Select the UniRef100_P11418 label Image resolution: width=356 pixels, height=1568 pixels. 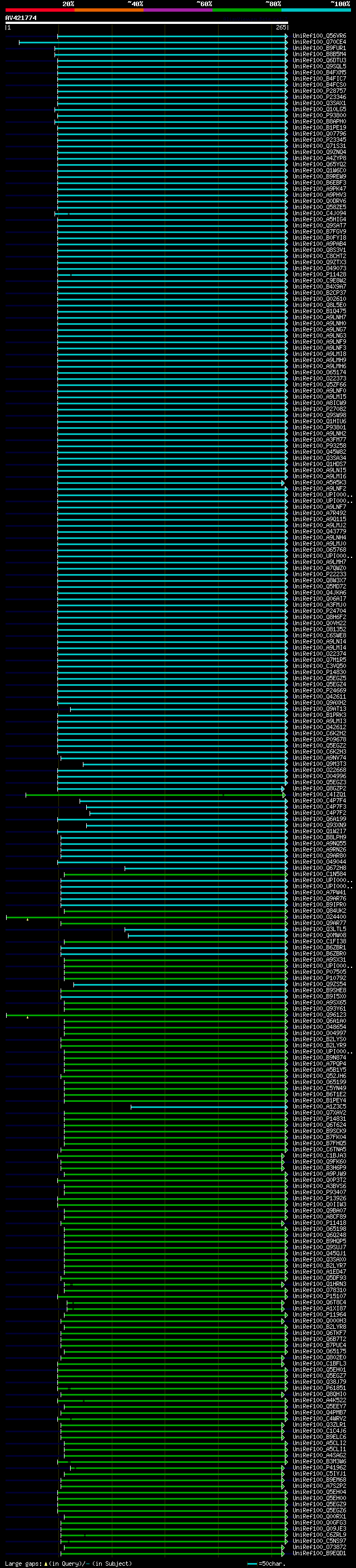[x=319, y=1223]
